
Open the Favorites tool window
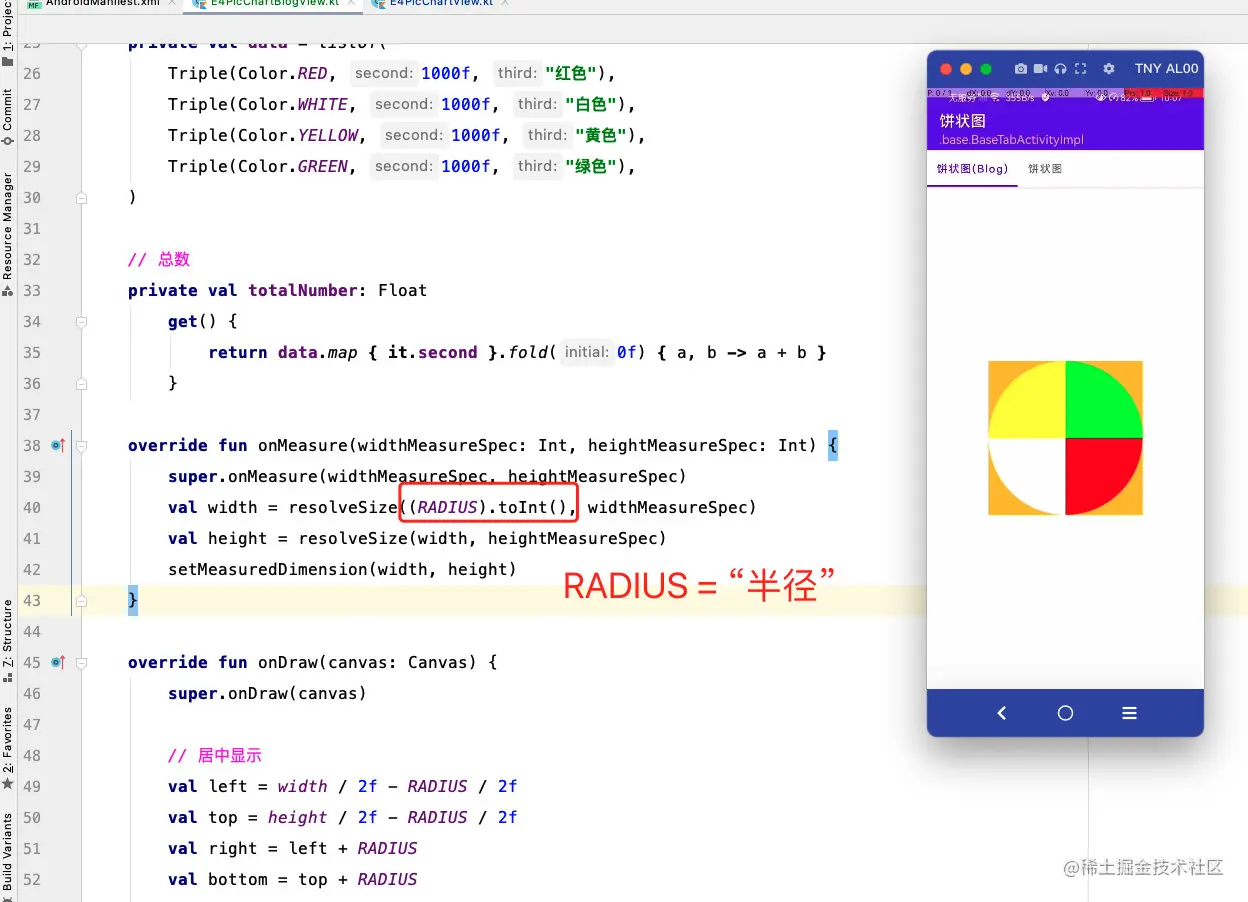tap(8, 747)
